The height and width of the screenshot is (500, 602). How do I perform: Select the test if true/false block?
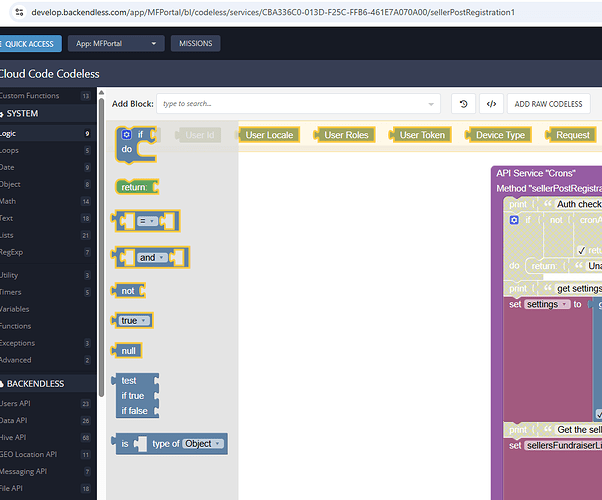pos(135,396)
